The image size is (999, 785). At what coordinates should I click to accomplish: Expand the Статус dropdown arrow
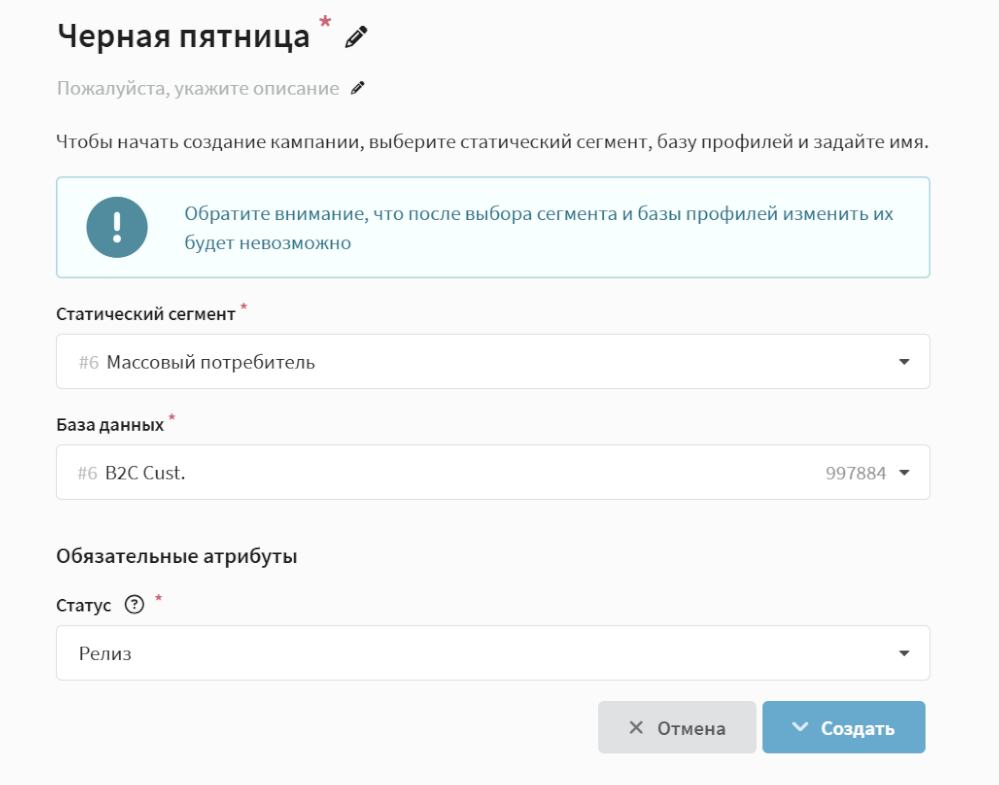tap(904, 654)
